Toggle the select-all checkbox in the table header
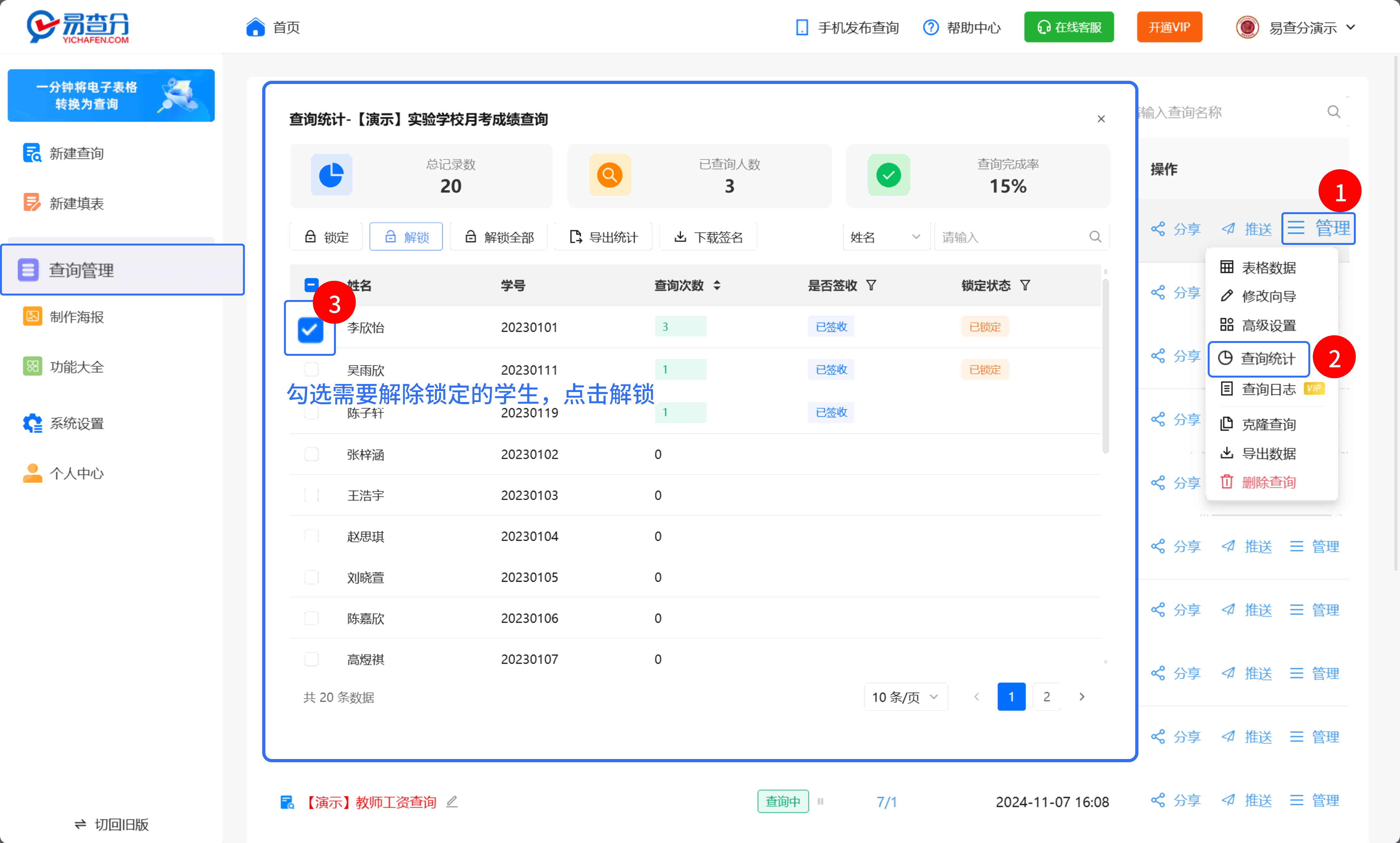Image resolution: width=1400 pixels, height=843 pixels. [x=311, y=285]
